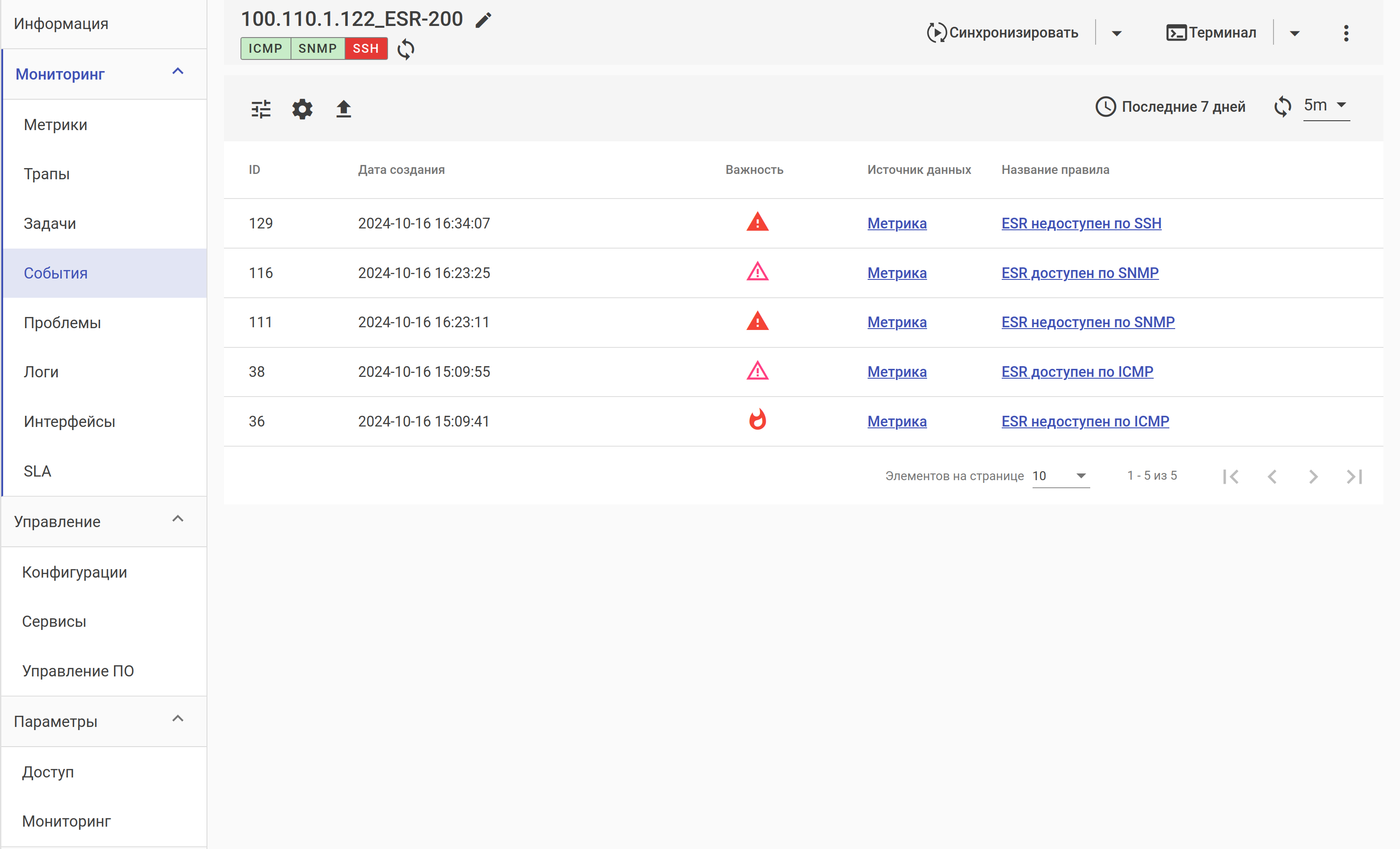This screenshot has width=1400, height=849.
Task: Click the green SNMP status badge
Action: tap(317, 49)
